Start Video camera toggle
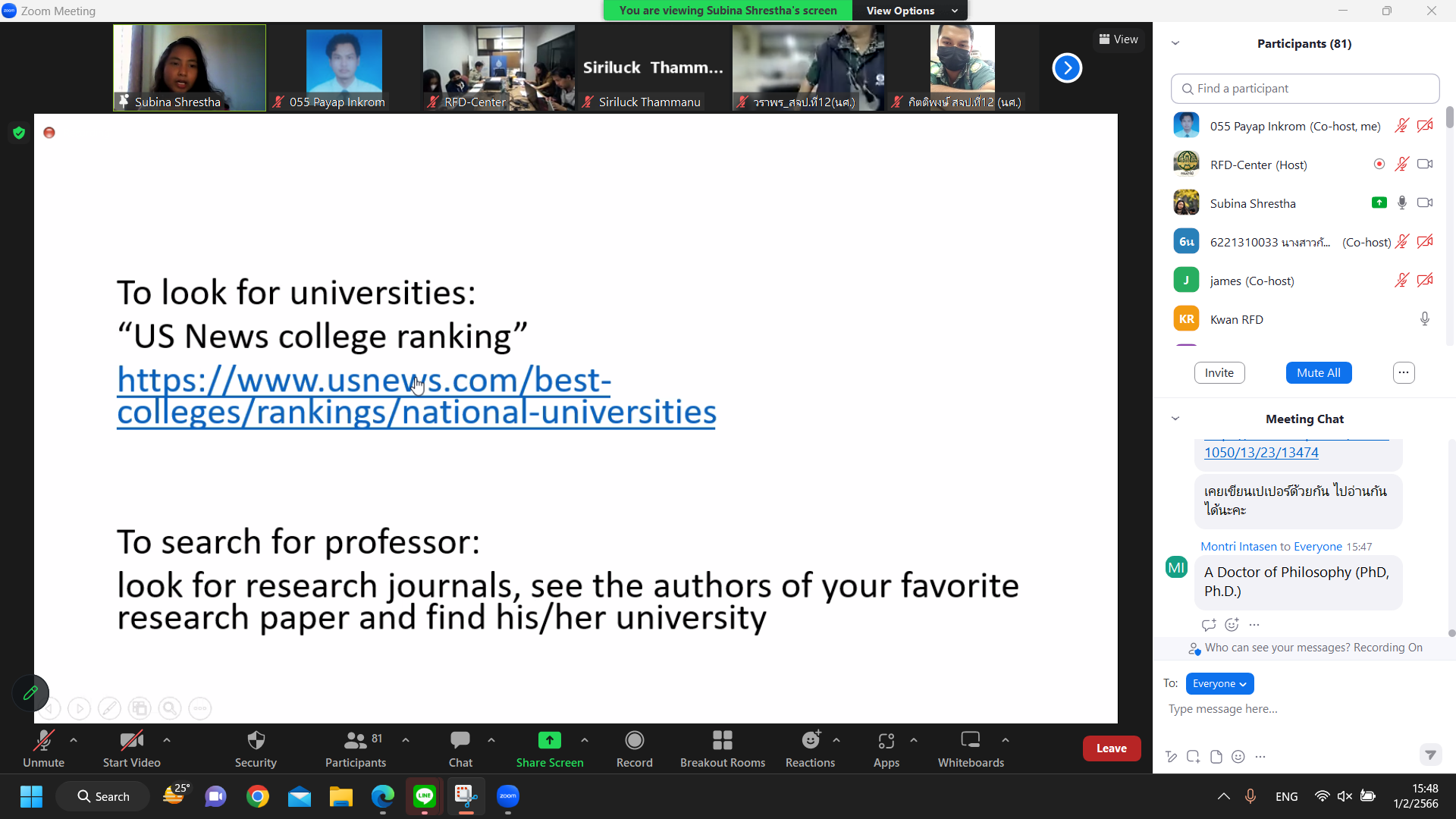The width and height of the screenshot is (1456, 819). tap(131, 740)
